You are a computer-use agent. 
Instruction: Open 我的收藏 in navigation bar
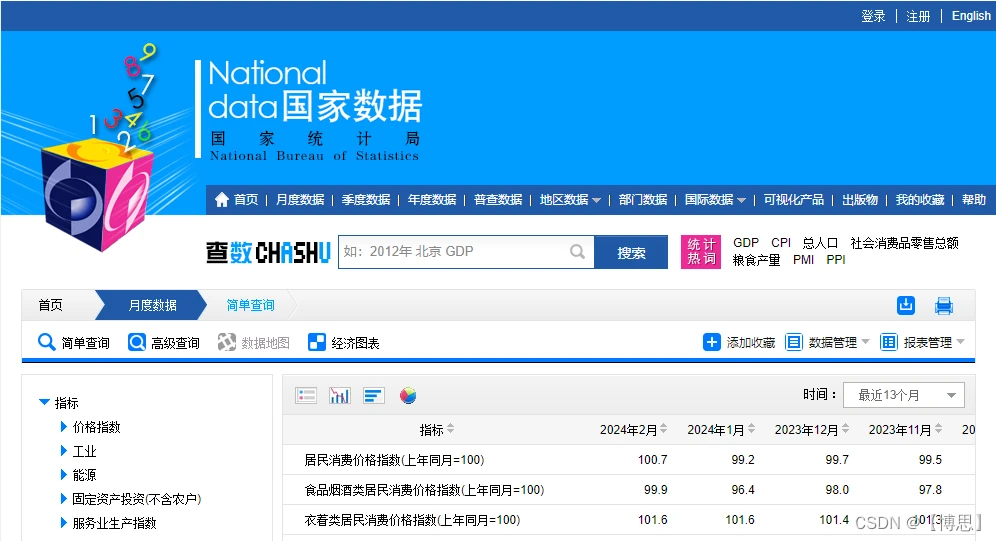pos(920,199)
